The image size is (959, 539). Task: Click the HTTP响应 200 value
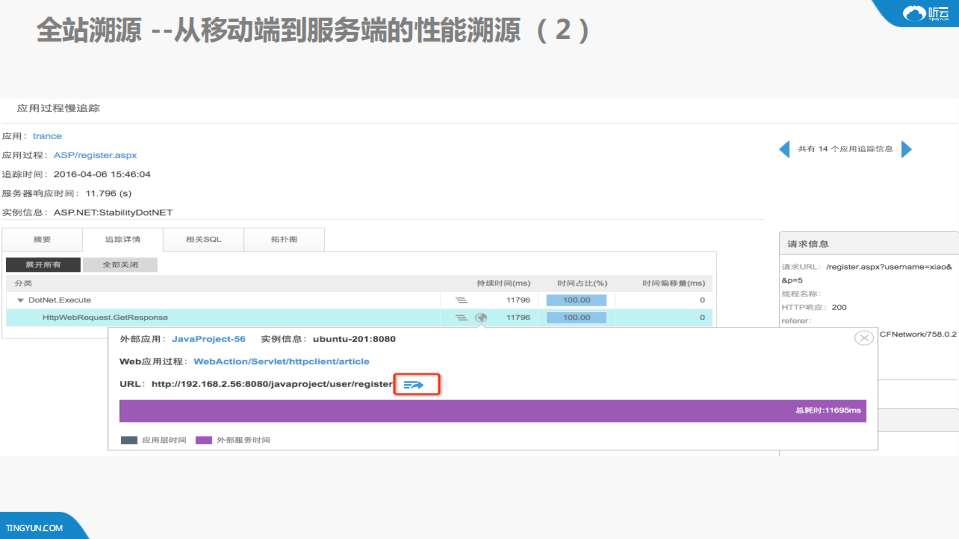(839, 307)
